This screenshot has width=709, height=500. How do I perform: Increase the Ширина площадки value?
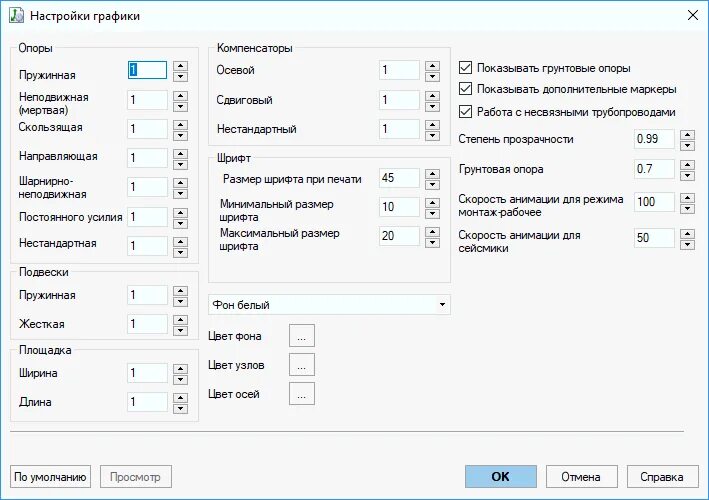180,369
